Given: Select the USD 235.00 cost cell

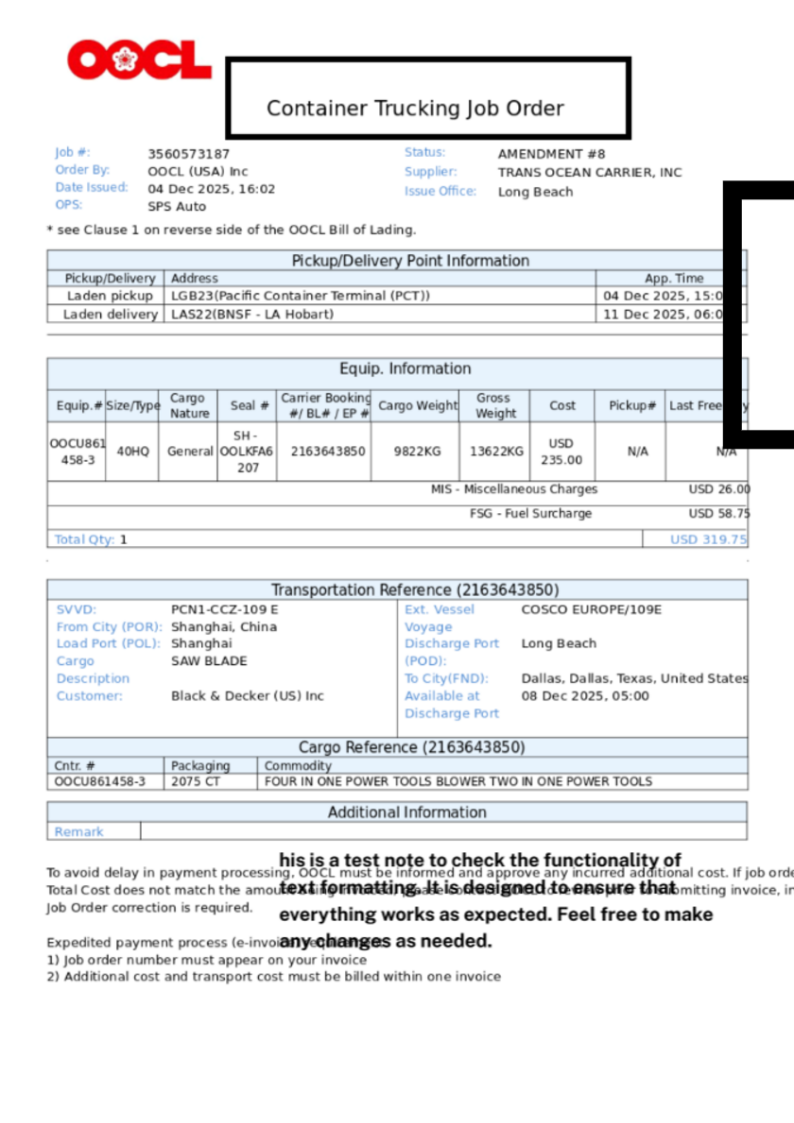Looking at the screenshot, I should [x=562, y=451].
